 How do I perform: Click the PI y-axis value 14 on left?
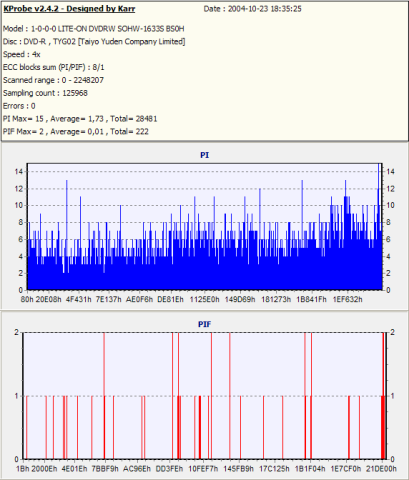click(18, 172)
